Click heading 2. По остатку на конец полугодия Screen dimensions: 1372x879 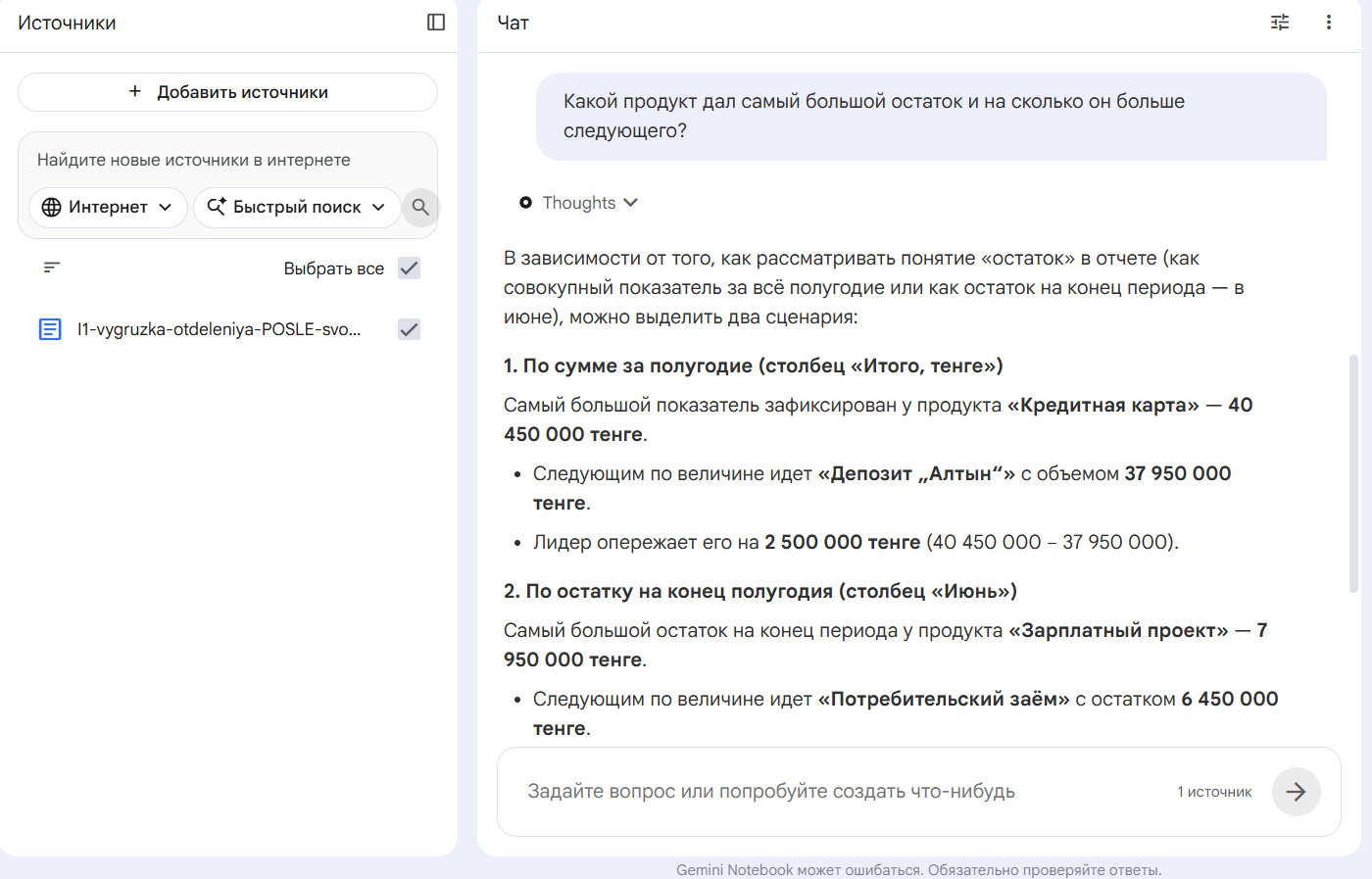(760, 591)
